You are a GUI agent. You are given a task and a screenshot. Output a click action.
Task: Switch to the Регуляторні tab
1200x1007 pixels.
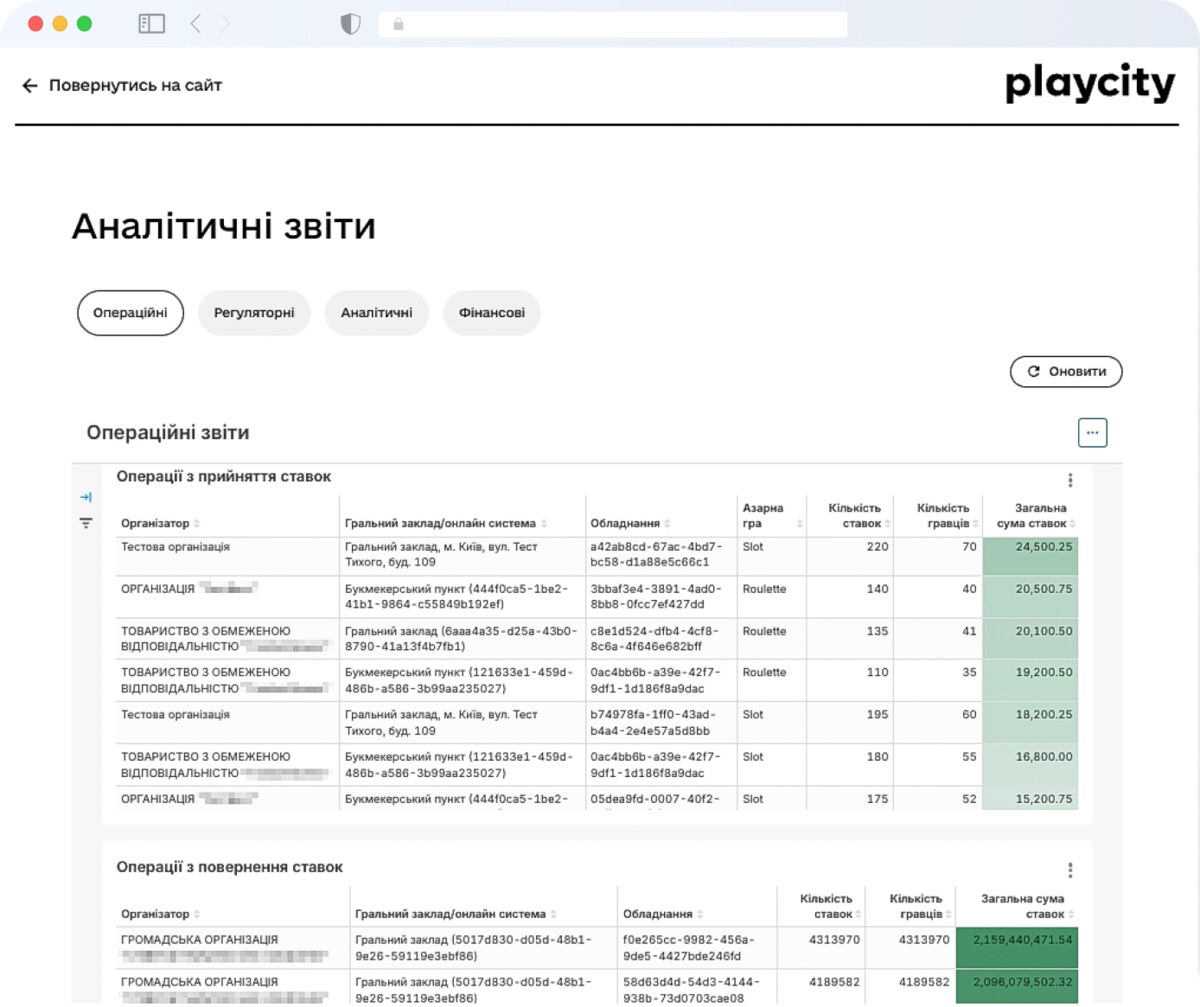point(254,312)
